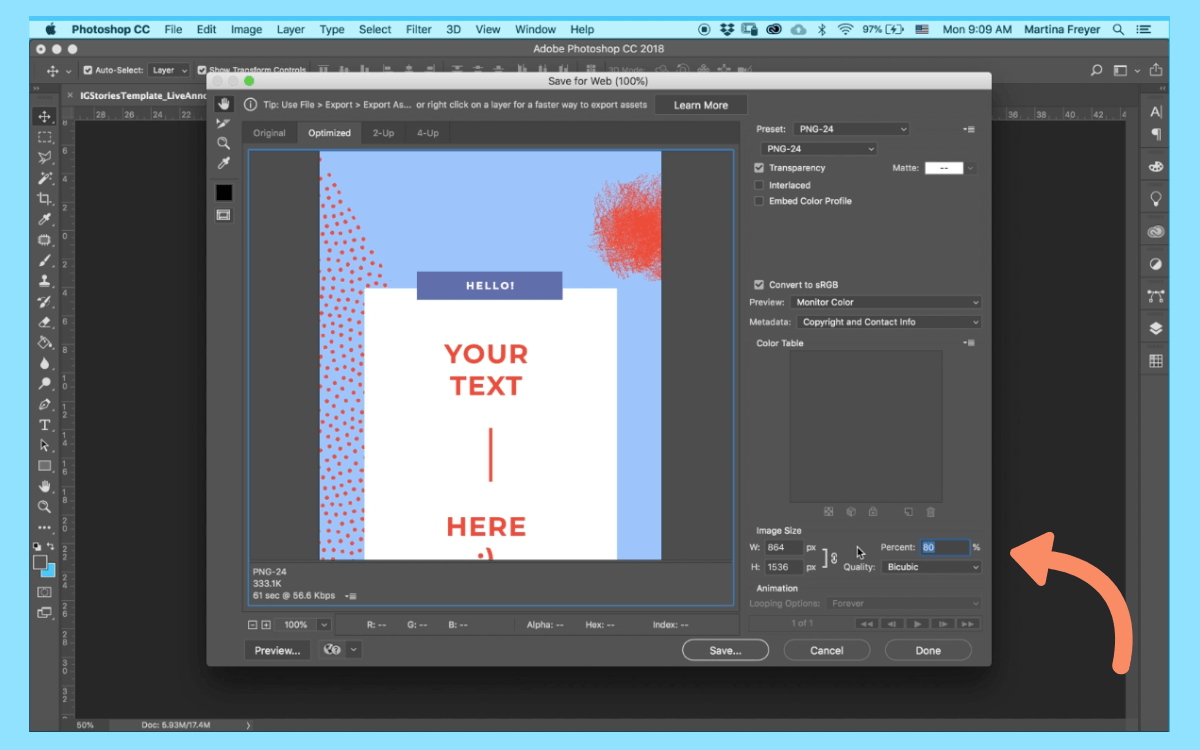Screen dimensions: 1200x750
Task: Click the Learn More button
Action: coord(700,104)
